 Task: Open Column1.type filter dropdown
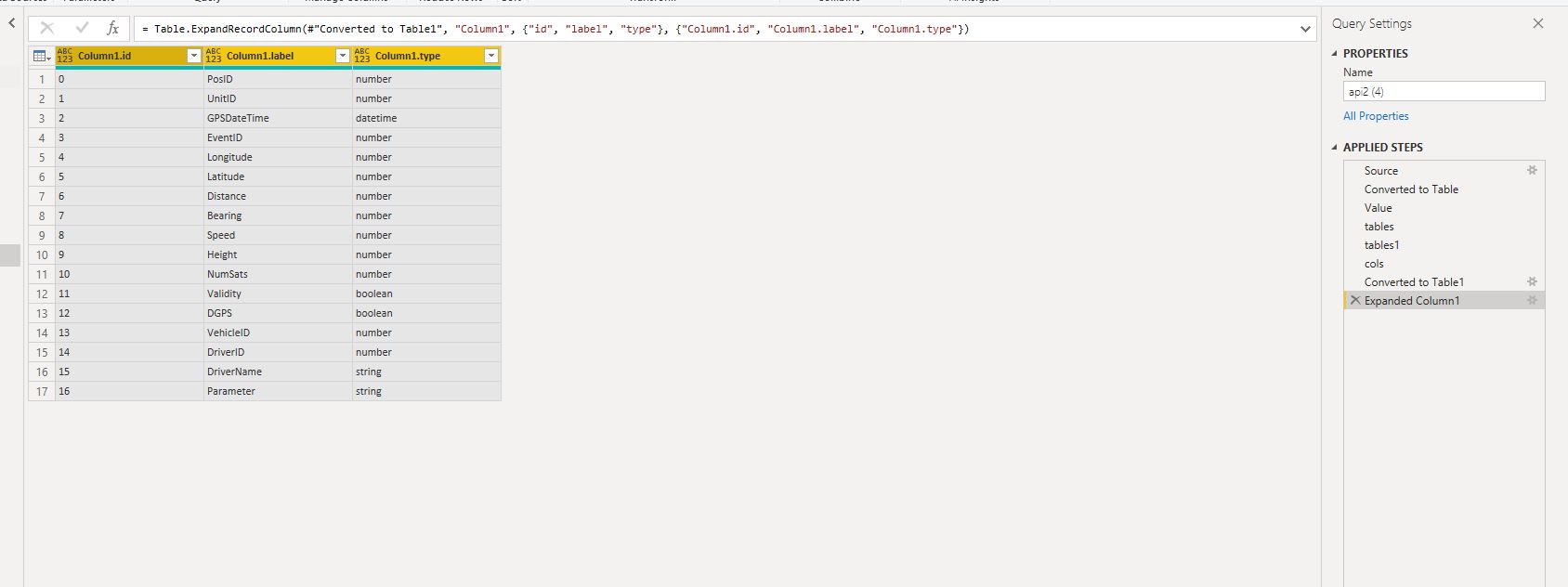tap(491, 56)
